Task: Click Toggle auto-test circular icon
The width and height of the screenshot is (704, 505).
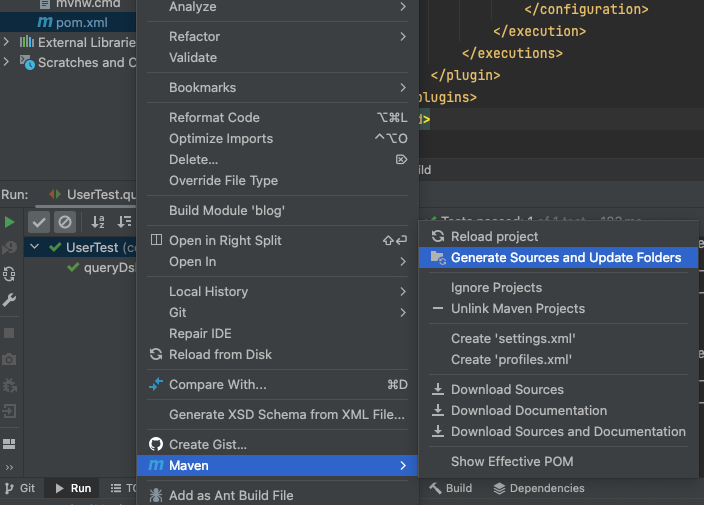Action: 9,273
